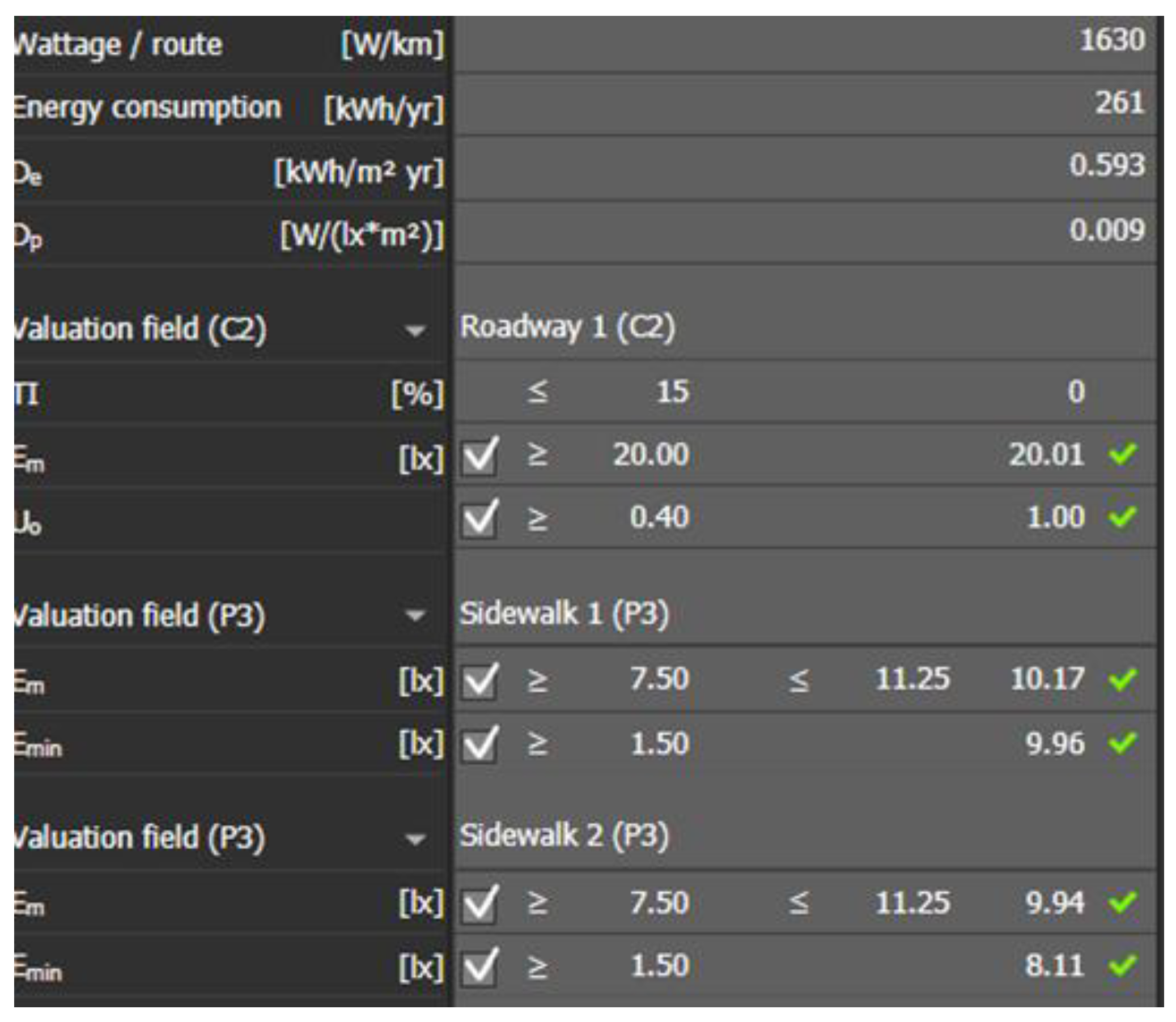Edit Roadway 1 Em minimum 20.00

(651, 455)
